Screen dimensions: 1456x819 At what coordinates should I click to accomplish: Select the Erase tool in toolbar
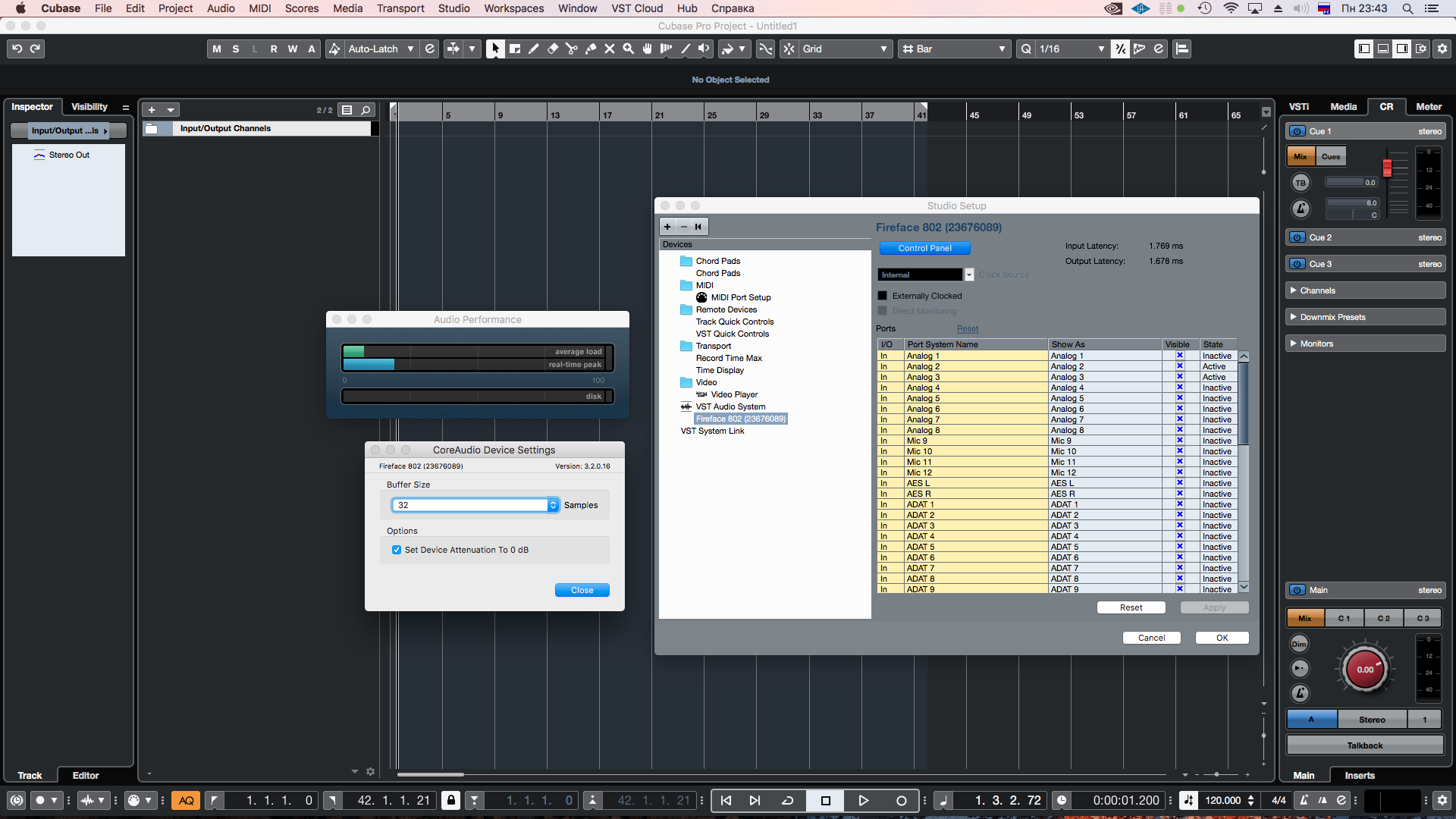point(553,49)
